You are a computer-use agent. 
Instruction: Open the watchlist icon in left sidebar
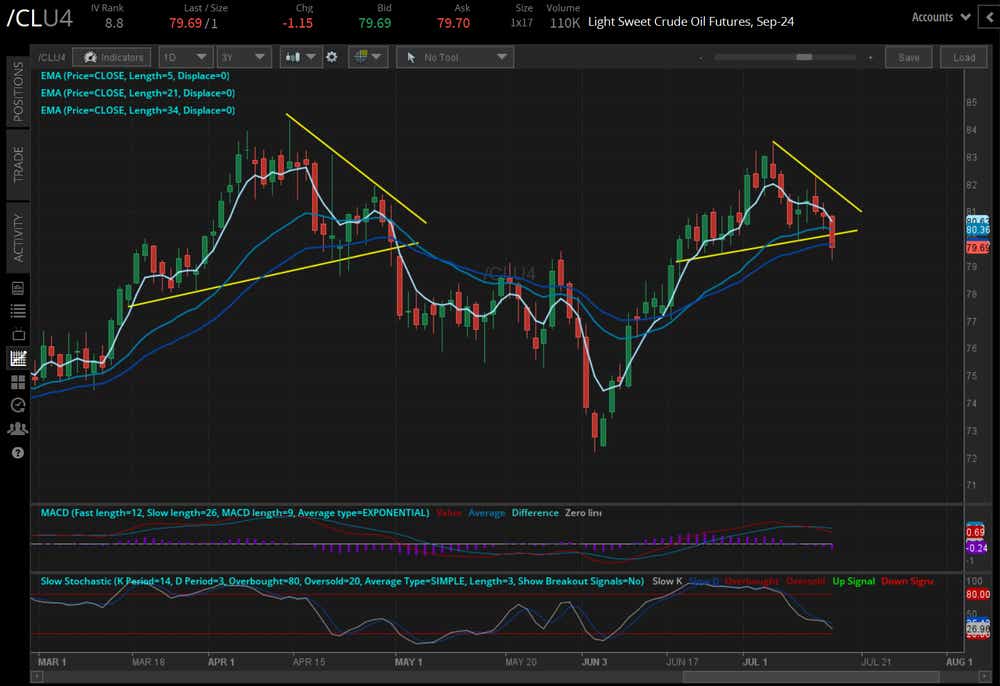tap(16, 287)
